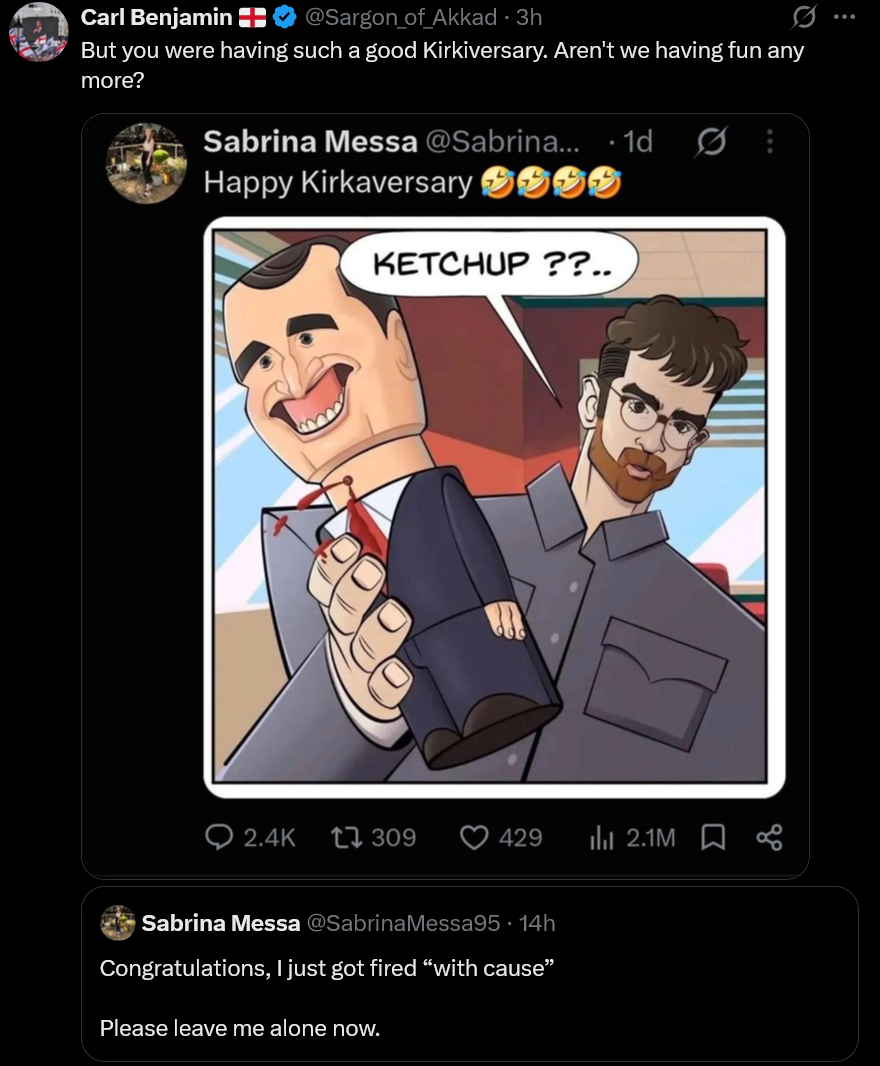Click the Grok icon on Carl Benjamin's post
Viewport: 880px width, 1066px height.
(803, 17)
